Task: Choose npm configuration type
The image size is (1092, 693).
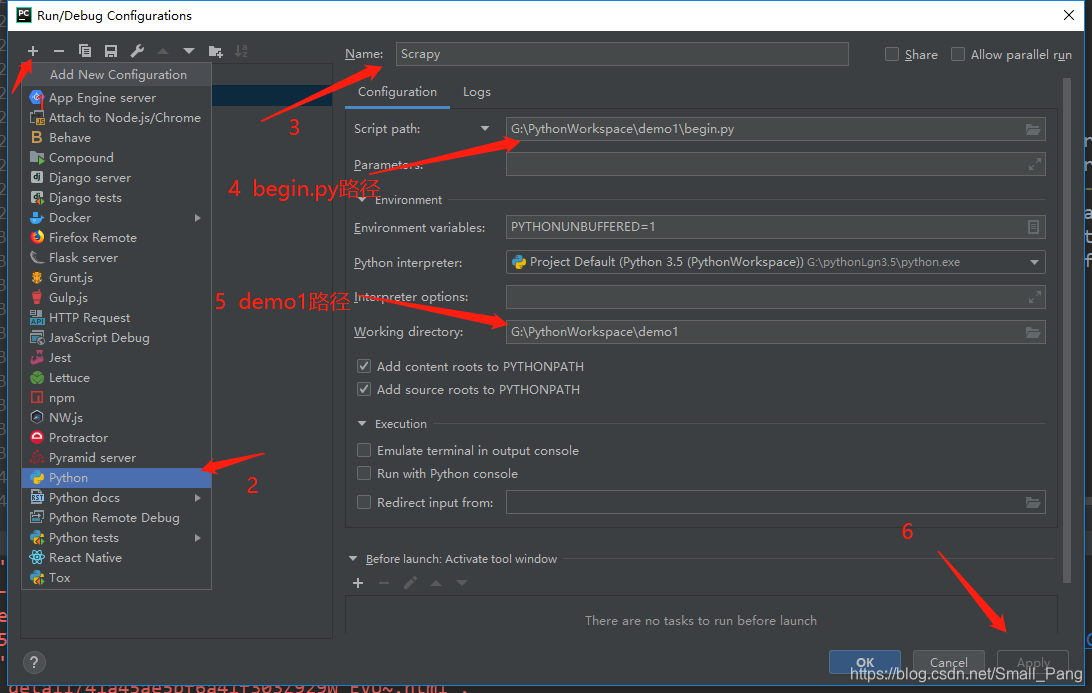Action: click(116, 398)
